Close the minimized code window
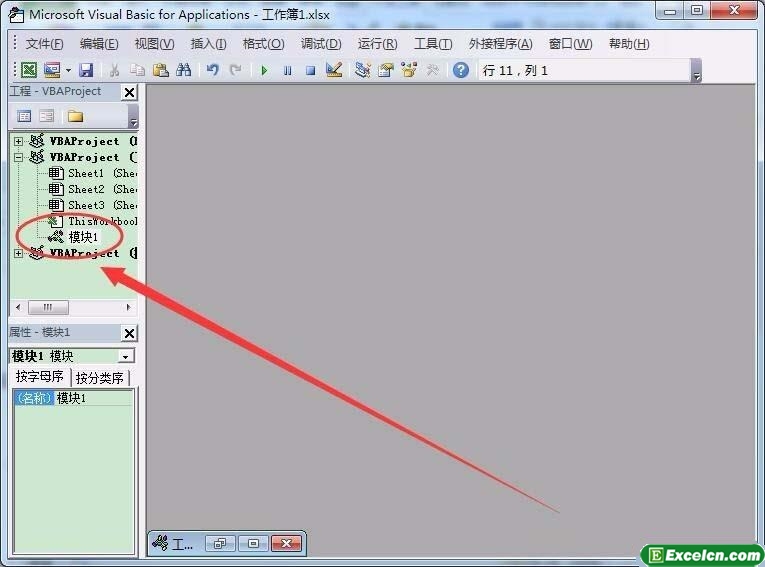The image size is (765, 567). pos(286,543)
